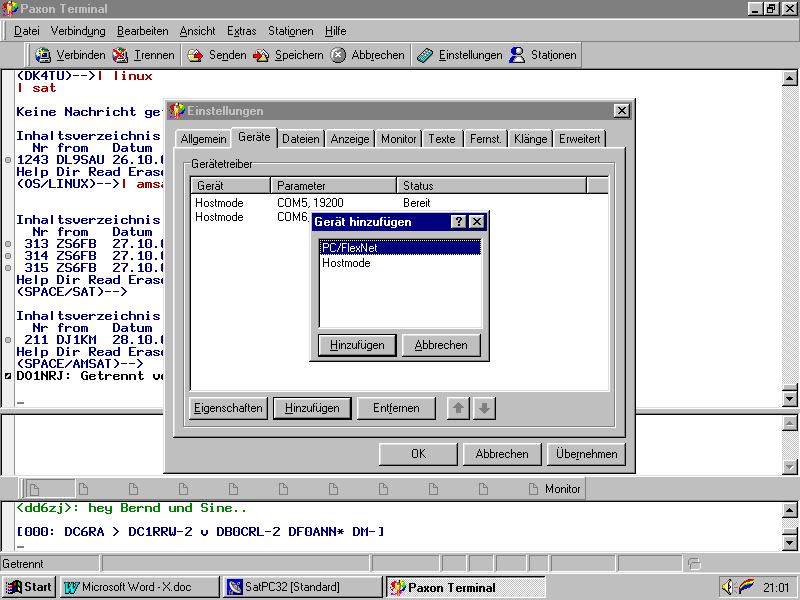Move device up with the up arrow button

coord(458,408)
